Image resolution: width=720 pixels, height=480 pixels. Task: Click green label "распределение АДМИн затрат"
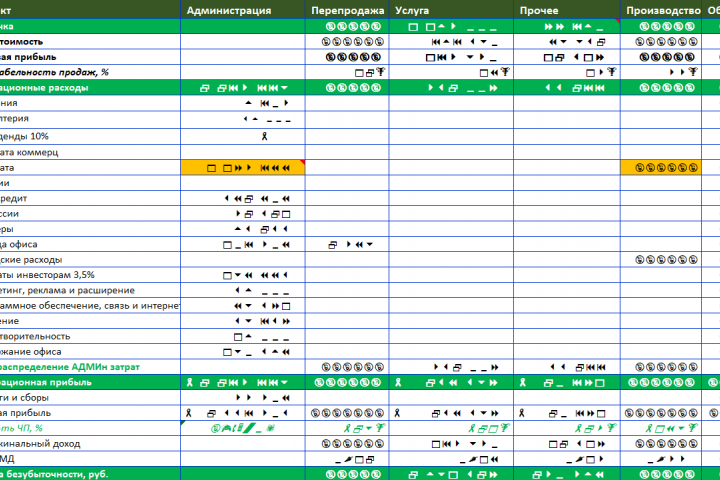(x=70, y=367)
